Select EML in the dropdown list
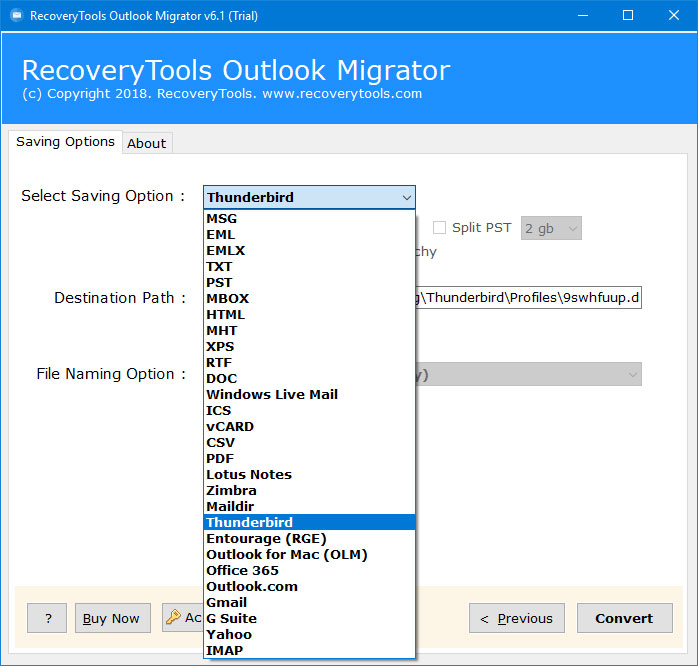 pyautogui.click(x=309, y=235)
